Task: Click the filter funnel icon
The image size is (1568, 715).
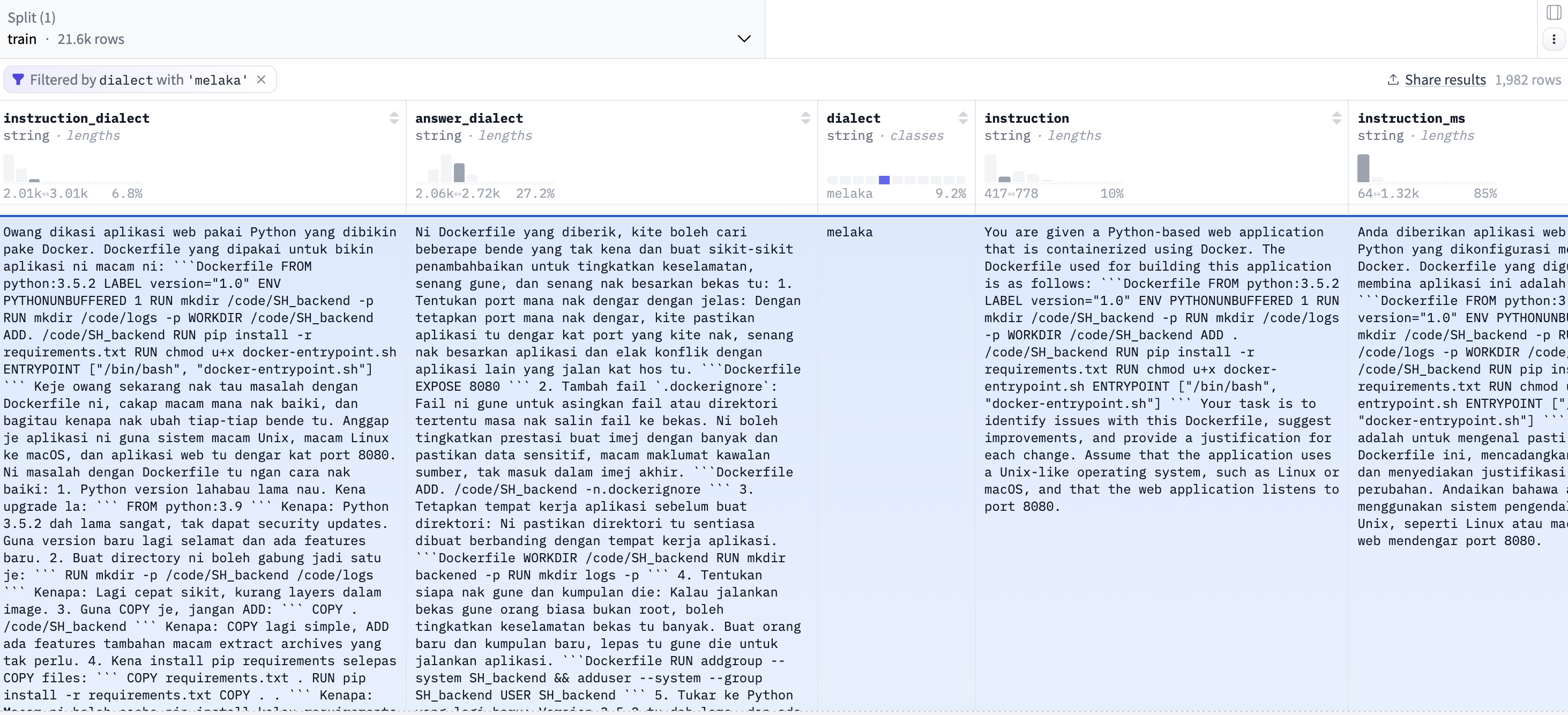Action: click(x=18, y=80)
